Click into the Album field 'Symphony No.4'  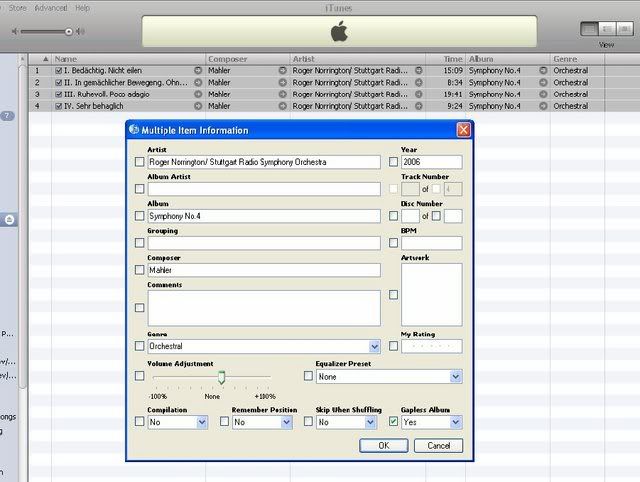pyautogui.click(x=264, y=216)
